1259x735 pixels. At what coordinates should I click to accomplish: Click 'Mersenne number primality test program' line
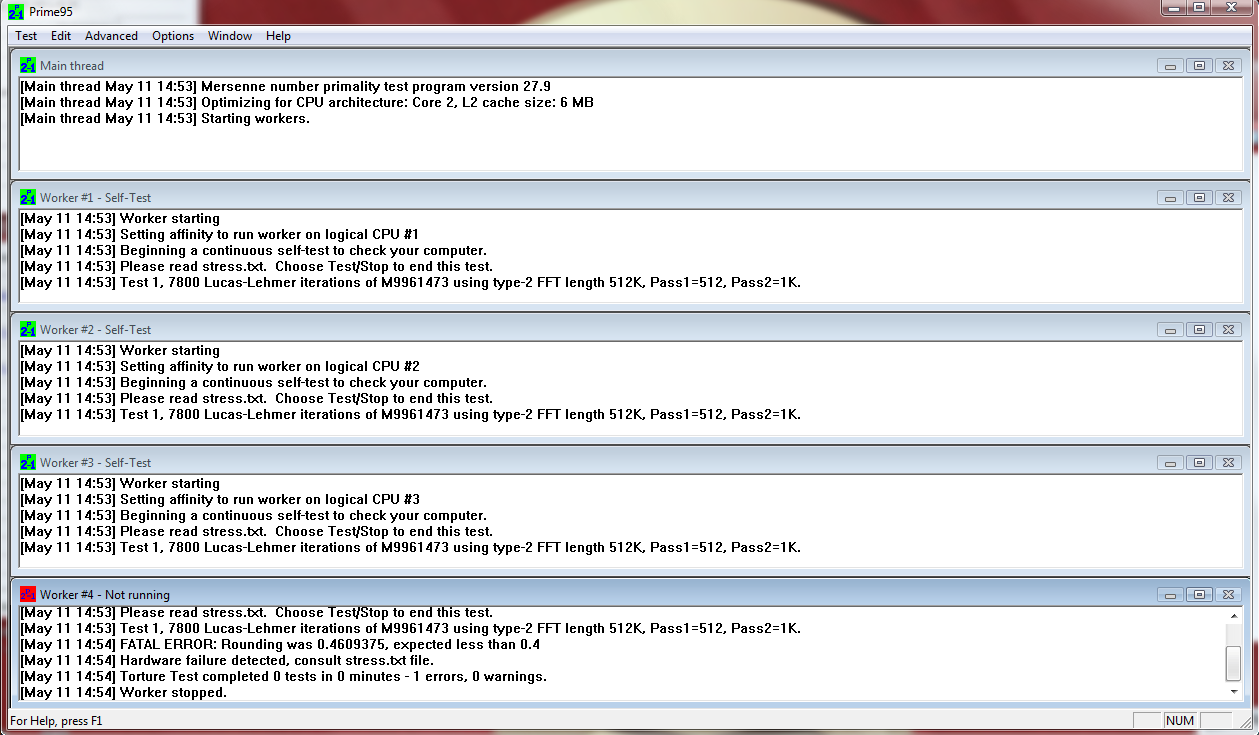(x=285, y=87)
